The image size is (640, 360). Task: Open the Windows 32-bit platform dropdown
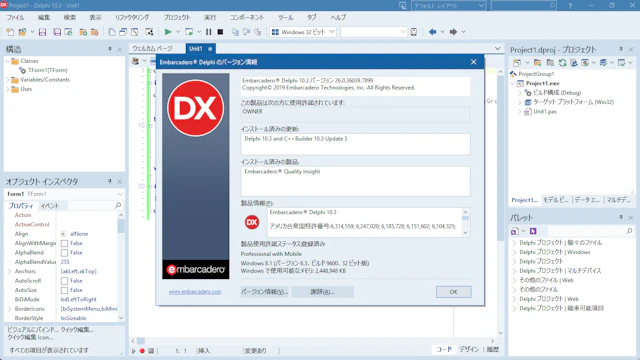(332, 32)
